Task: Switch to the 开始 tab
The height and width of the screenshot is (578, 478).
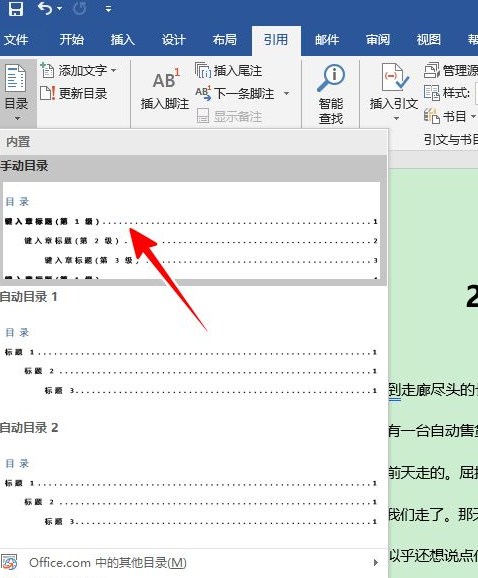Action: coord(71,39)
